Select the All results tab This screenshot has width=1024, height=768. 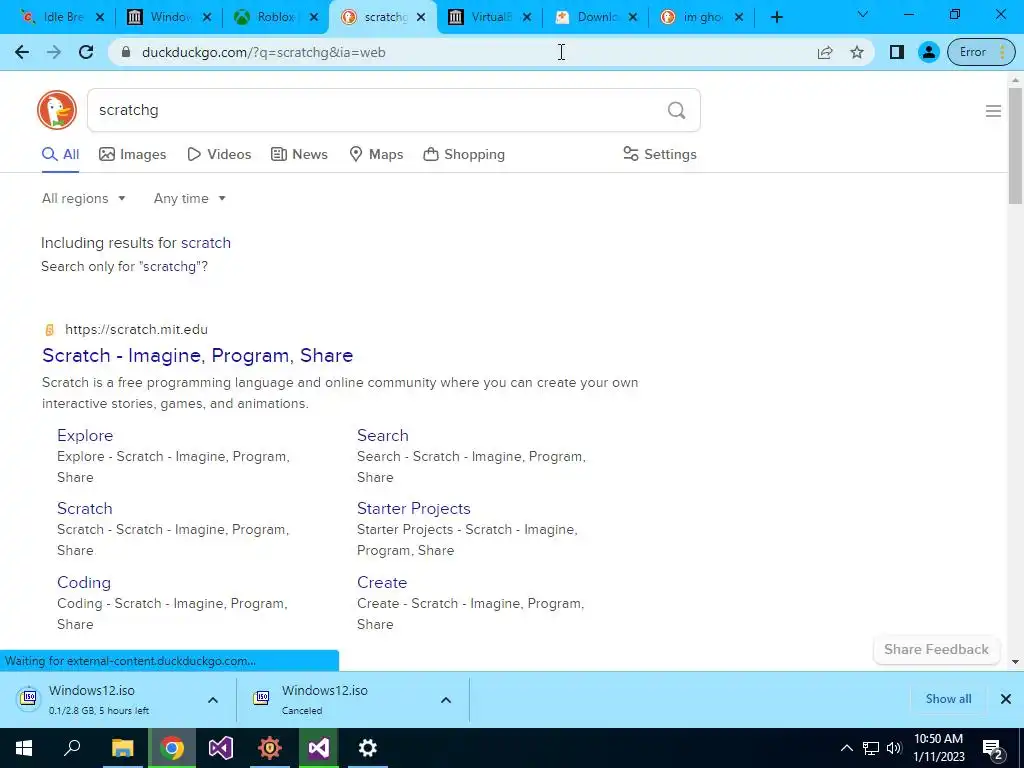[x=60, y=154]
